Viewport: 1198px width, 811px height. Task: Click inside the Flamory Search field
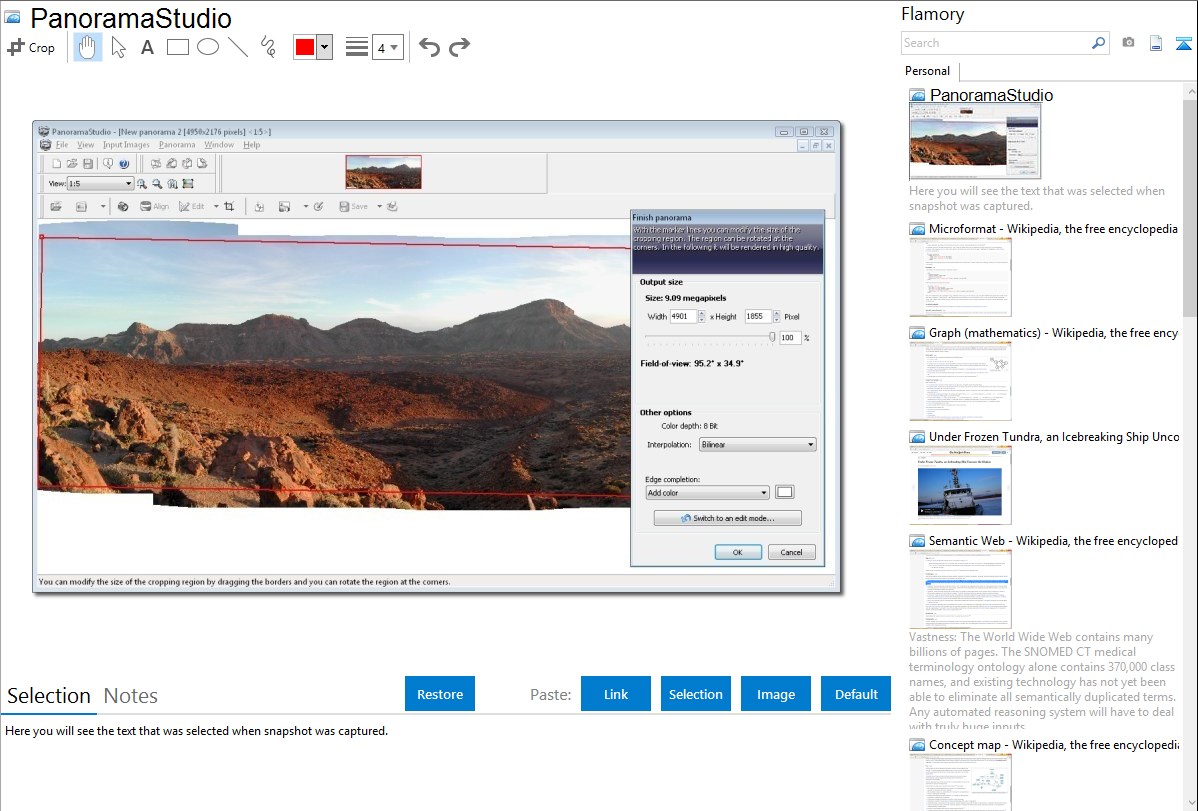(993, 43)
